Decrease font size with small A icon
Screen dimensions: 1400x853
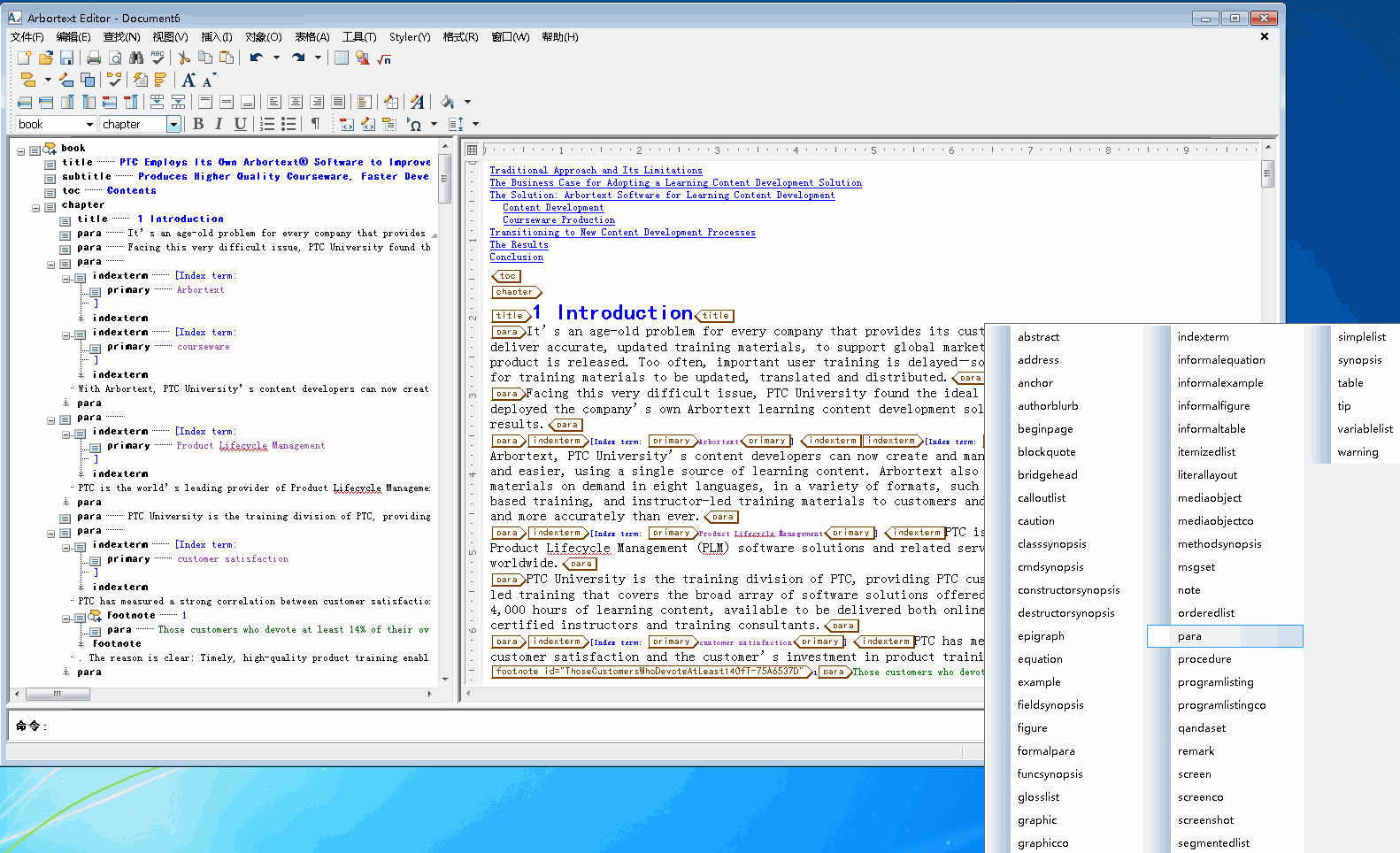[x=209, y=81]
